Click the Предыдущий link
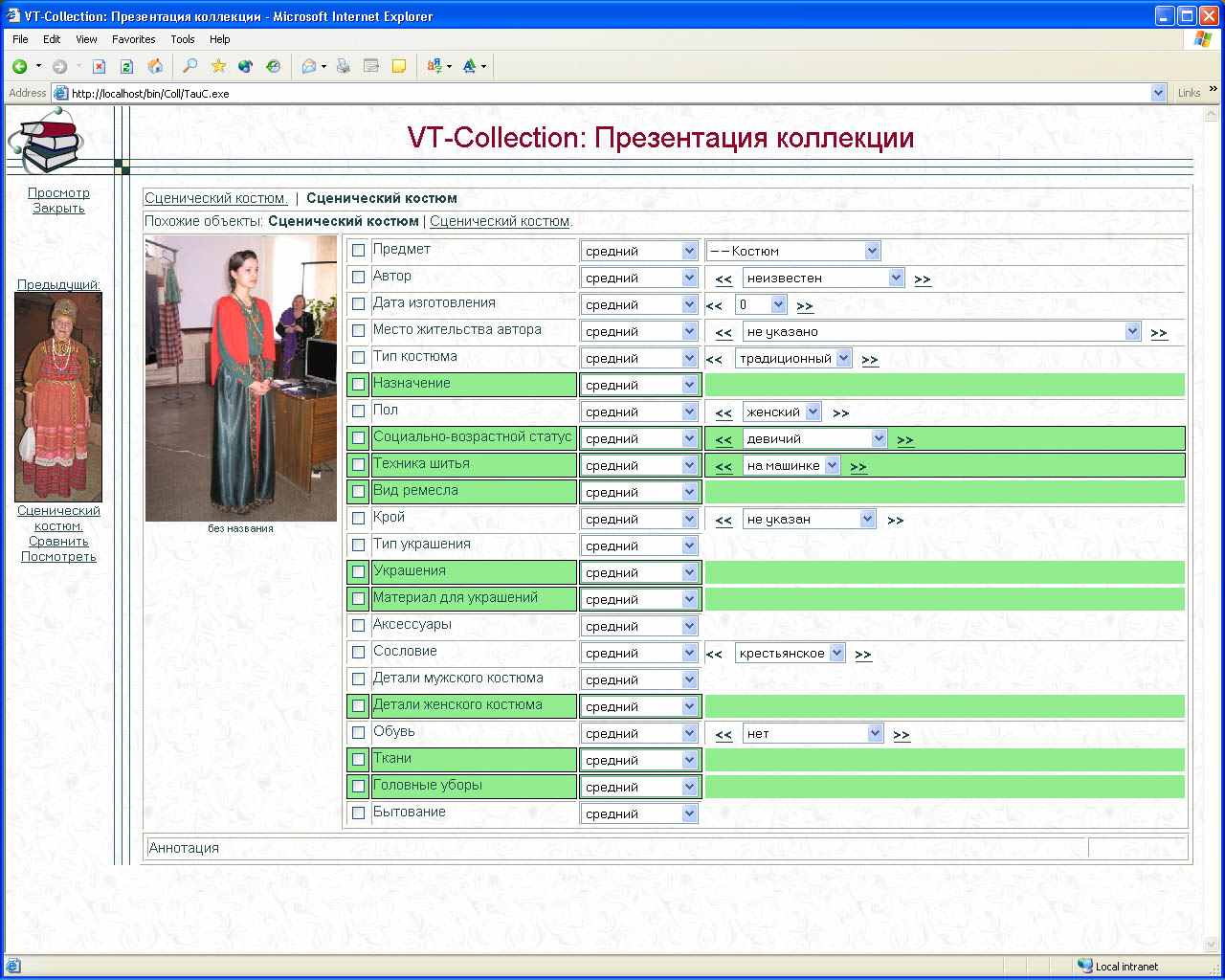1225x980 pixels. 58,284
